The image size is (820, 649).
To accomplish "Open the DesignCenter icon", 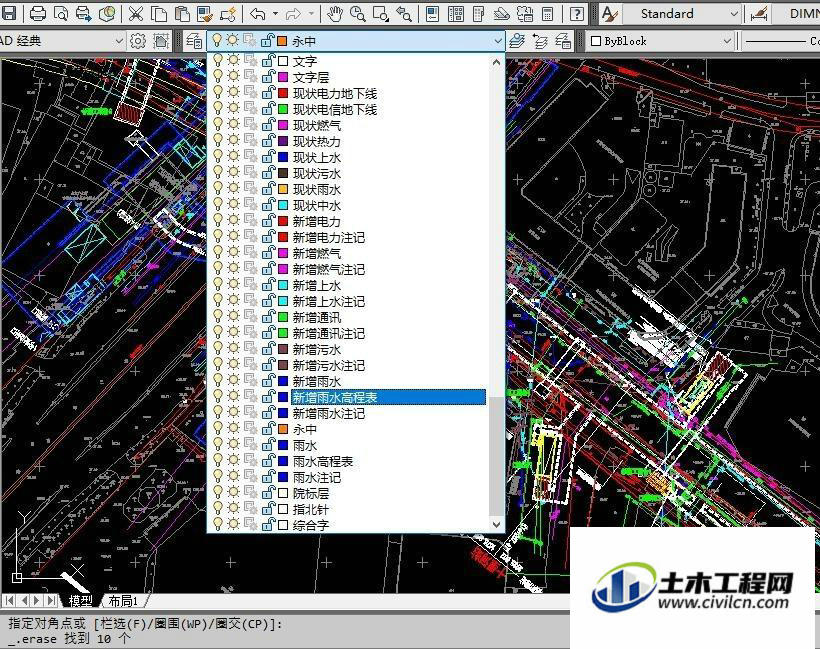I will [x=455, y=13].
